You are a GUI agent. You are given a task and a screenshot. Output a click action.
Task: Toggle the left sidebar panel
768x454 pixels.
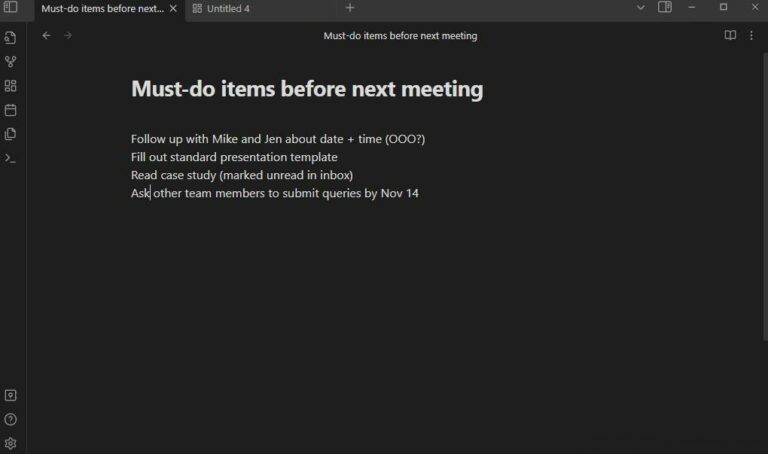tap(10, 7)
